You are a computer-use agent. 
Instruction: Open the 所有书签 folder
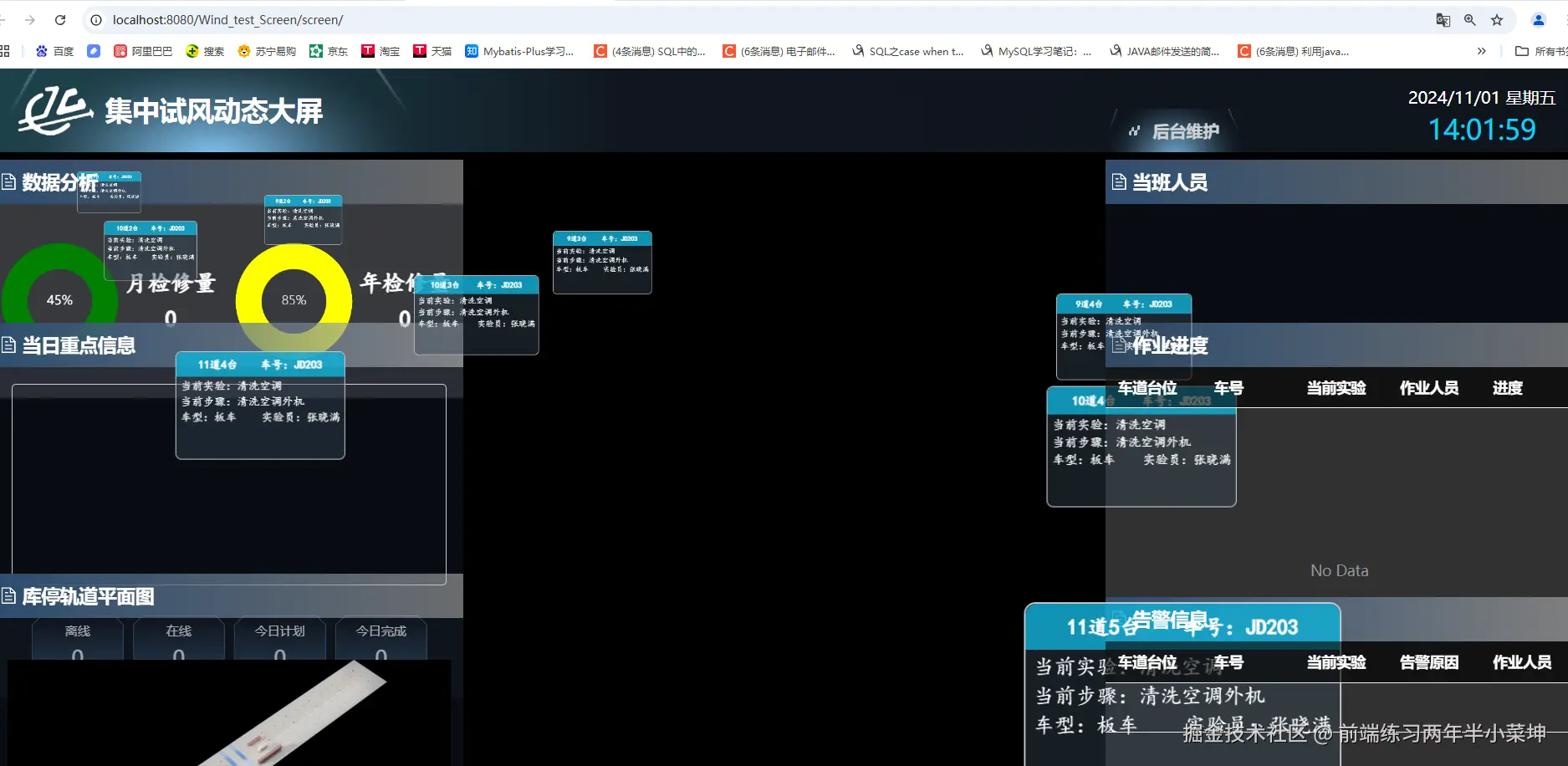point(1541,51)
